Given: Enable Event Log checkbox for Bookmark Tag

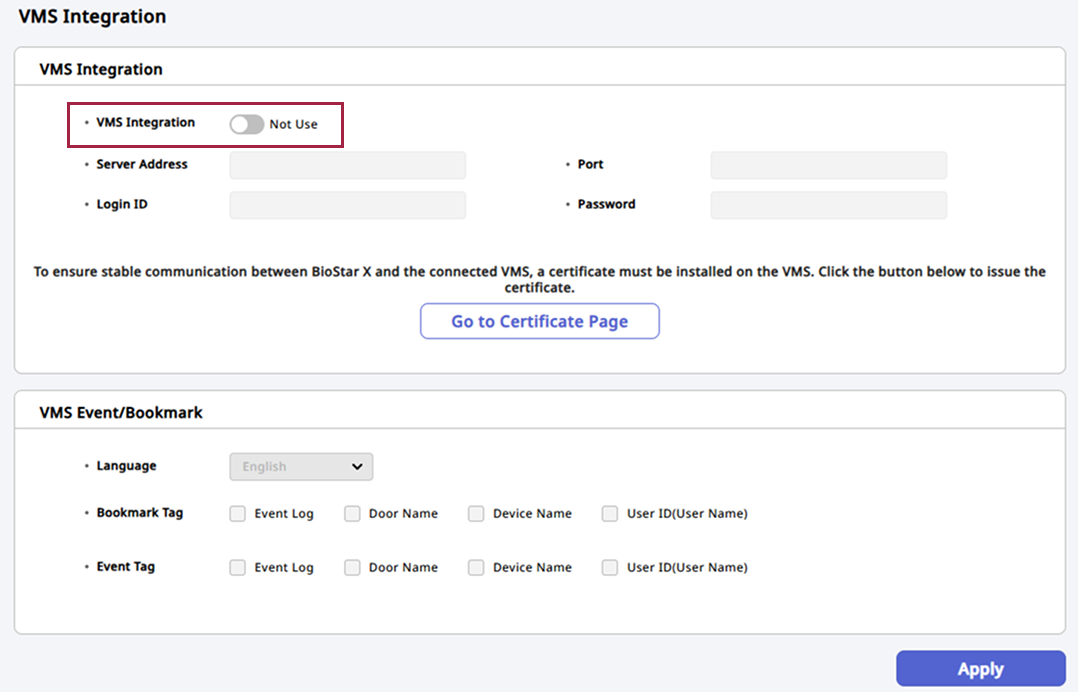Looking at the screenshot, I should point(237,514).
